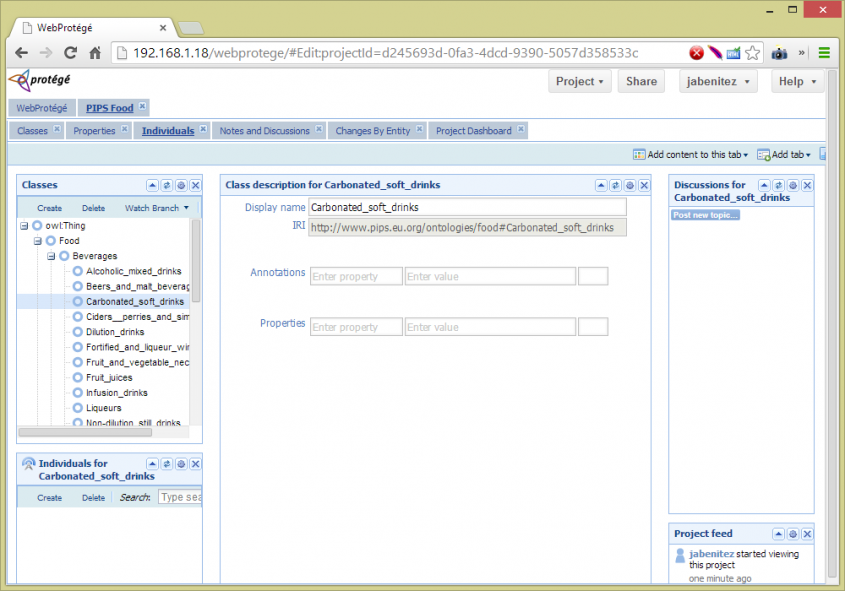This screenshot has width=845, height=591.
Task: Click the Display name text field
Action: click(x=467, y=207)
